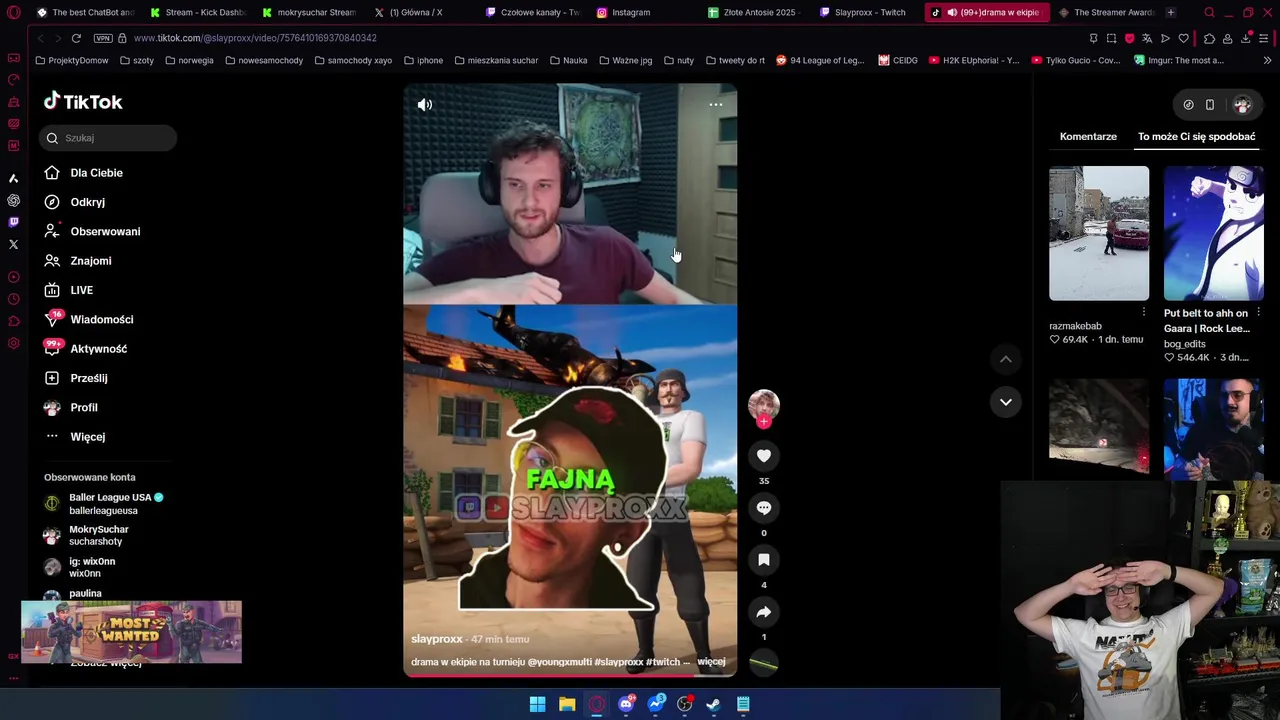Switch to Slayproxx - Twitch tab
The height and width of the screenshot is (720, 1280).
point(862,12)
